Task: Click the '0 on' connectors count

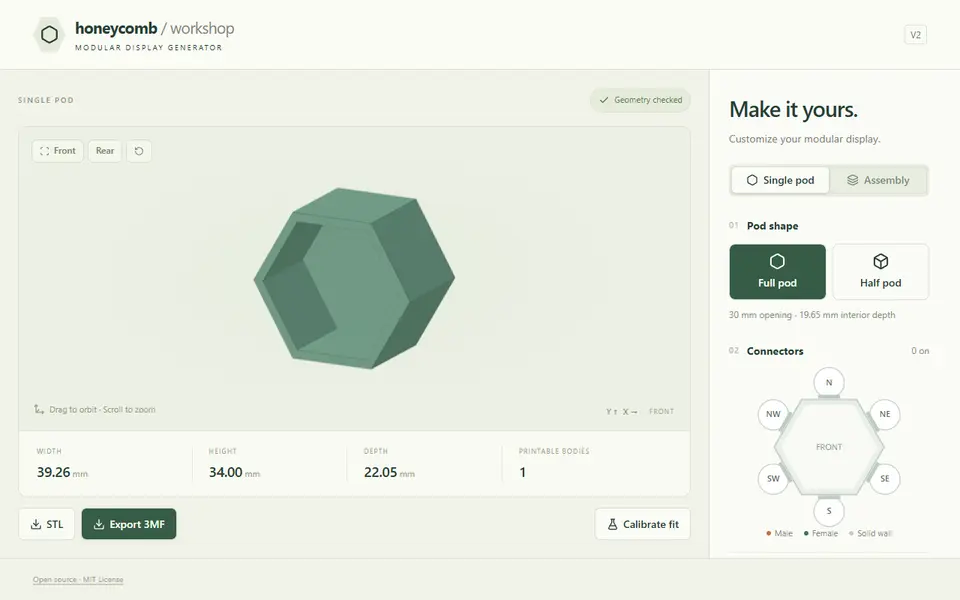Action: [x=920, y=351]
